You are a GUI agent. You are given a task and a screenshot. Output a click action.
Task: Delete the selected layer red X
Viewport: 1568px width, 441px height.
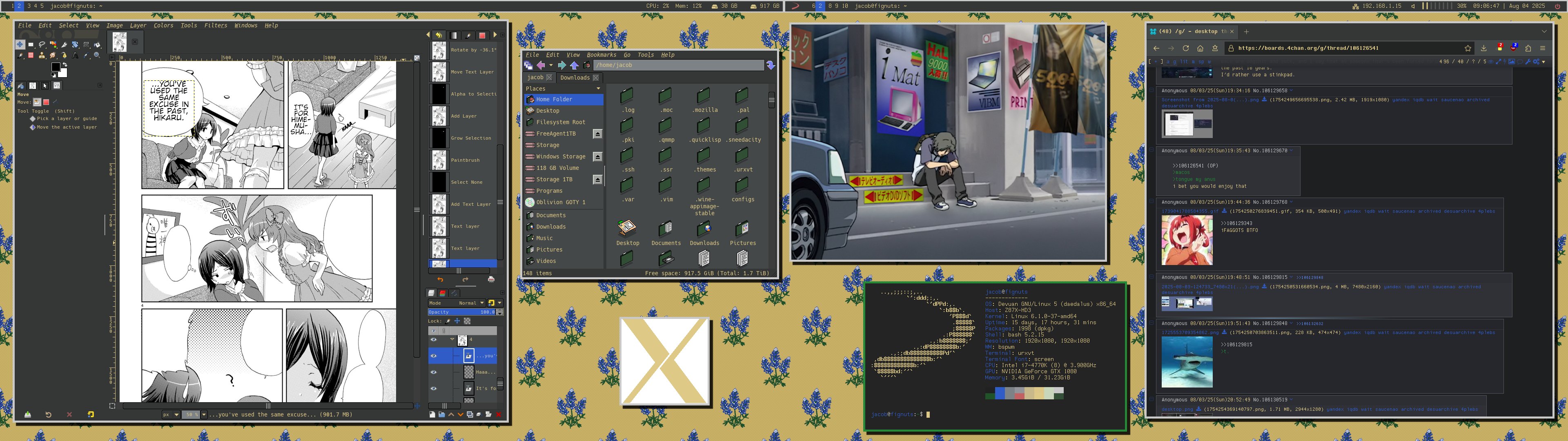(499, 414)
